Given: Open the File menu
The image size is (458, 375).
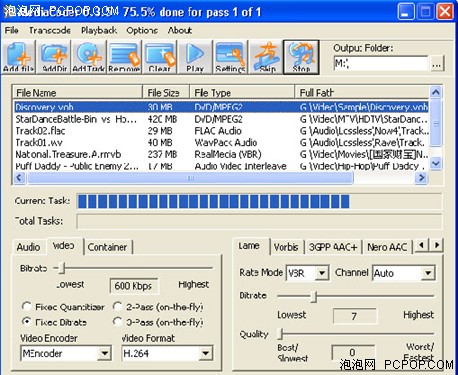Looking at the screenshot, I should pyautogui.click(x=11, y=30).
